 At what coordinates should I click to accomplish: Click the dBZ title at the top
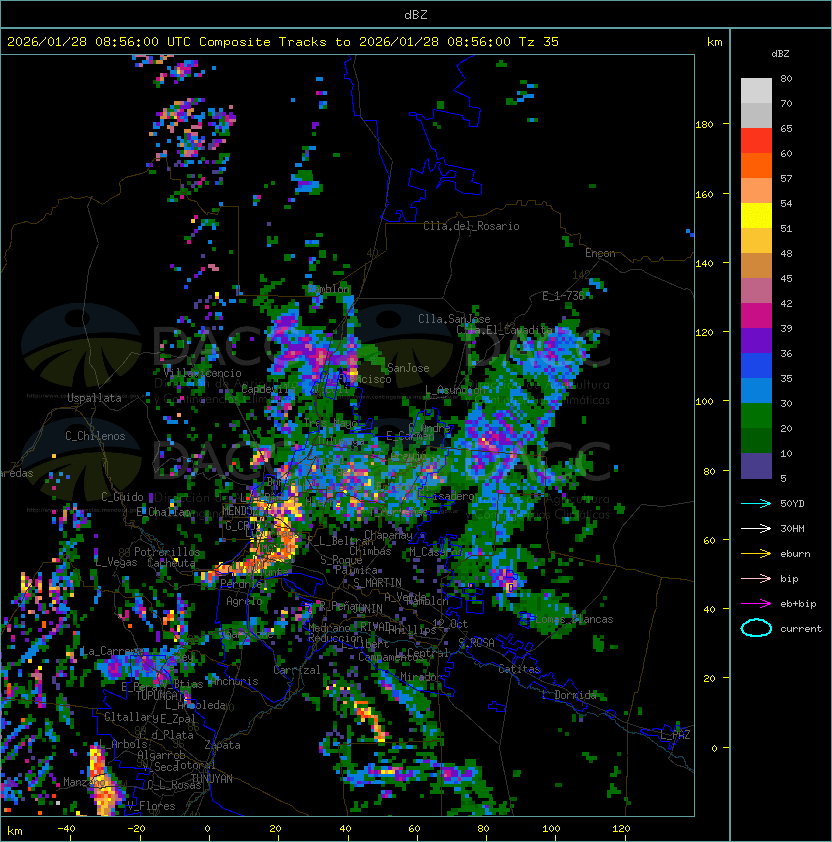(416, 14)
